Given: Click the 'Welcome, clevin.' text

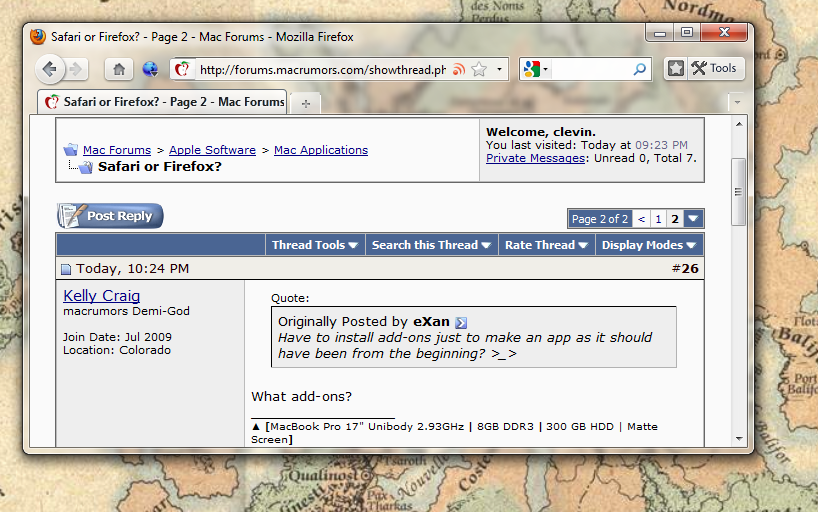Looking at the screenshot, I should click(x=540, y=132).
